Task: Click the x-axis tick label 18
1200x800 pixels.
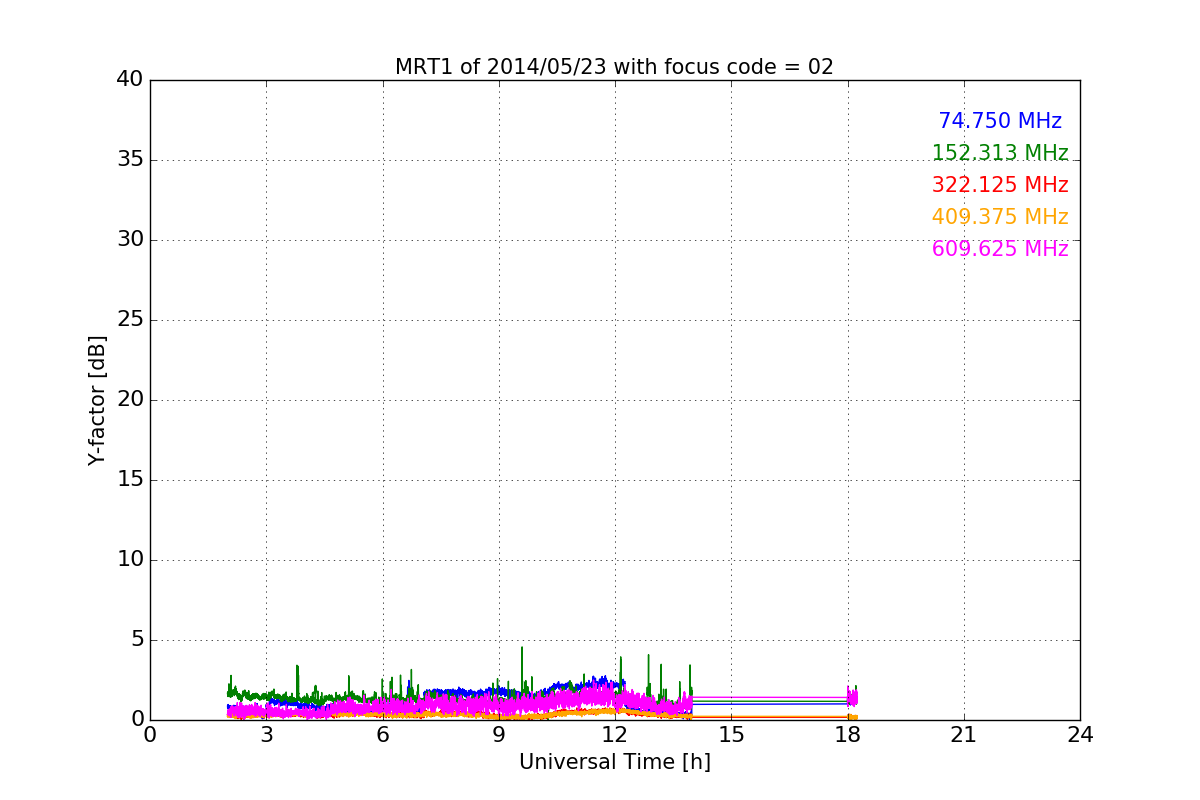Action: pos(848,735)
